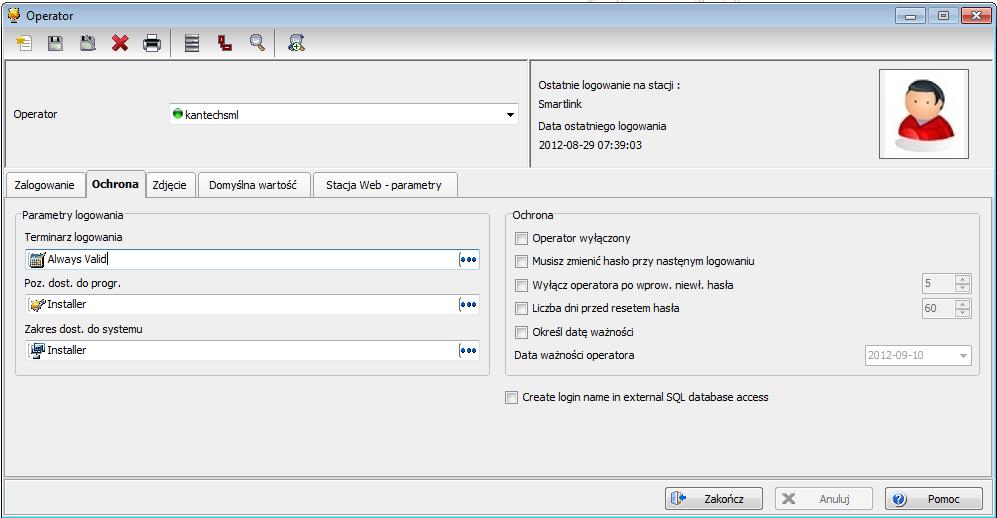Image resolution: width=997 pixels, height=518 pixels.
Task: Click the advanced search icon with plus
Action: coord(296,43)
